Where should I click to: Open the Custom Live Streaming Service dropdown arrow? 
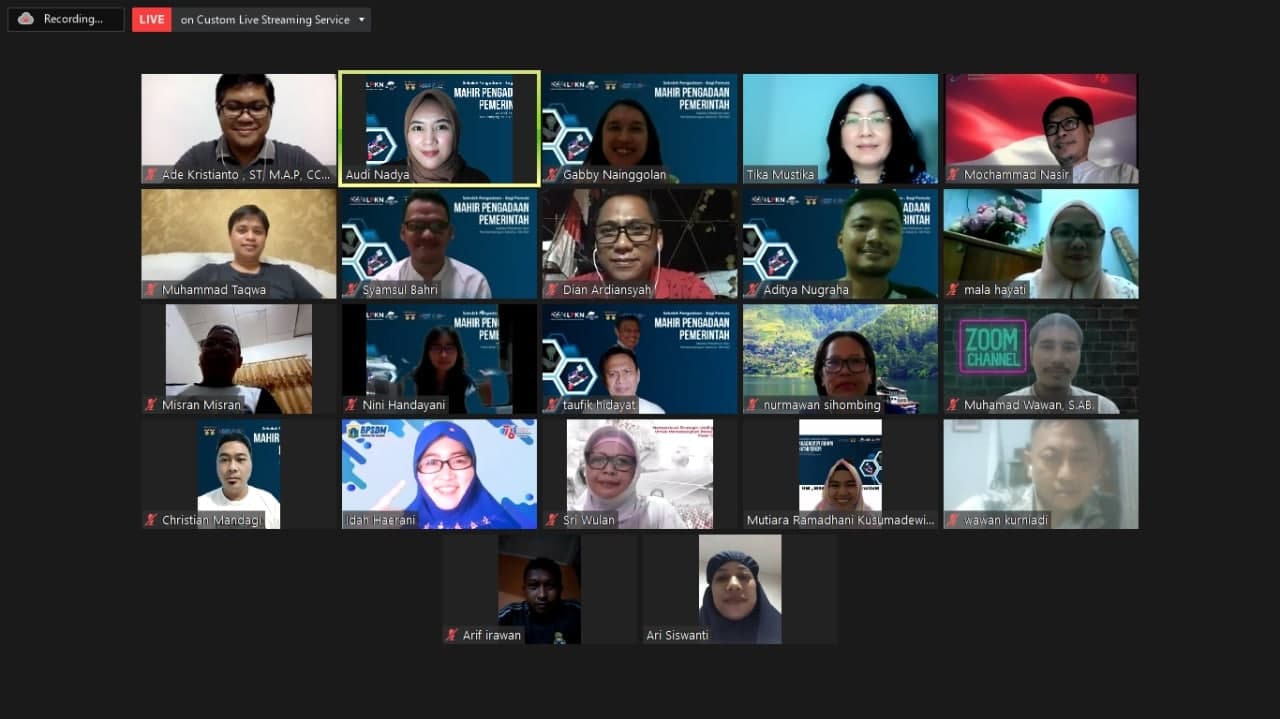(361, 19)
